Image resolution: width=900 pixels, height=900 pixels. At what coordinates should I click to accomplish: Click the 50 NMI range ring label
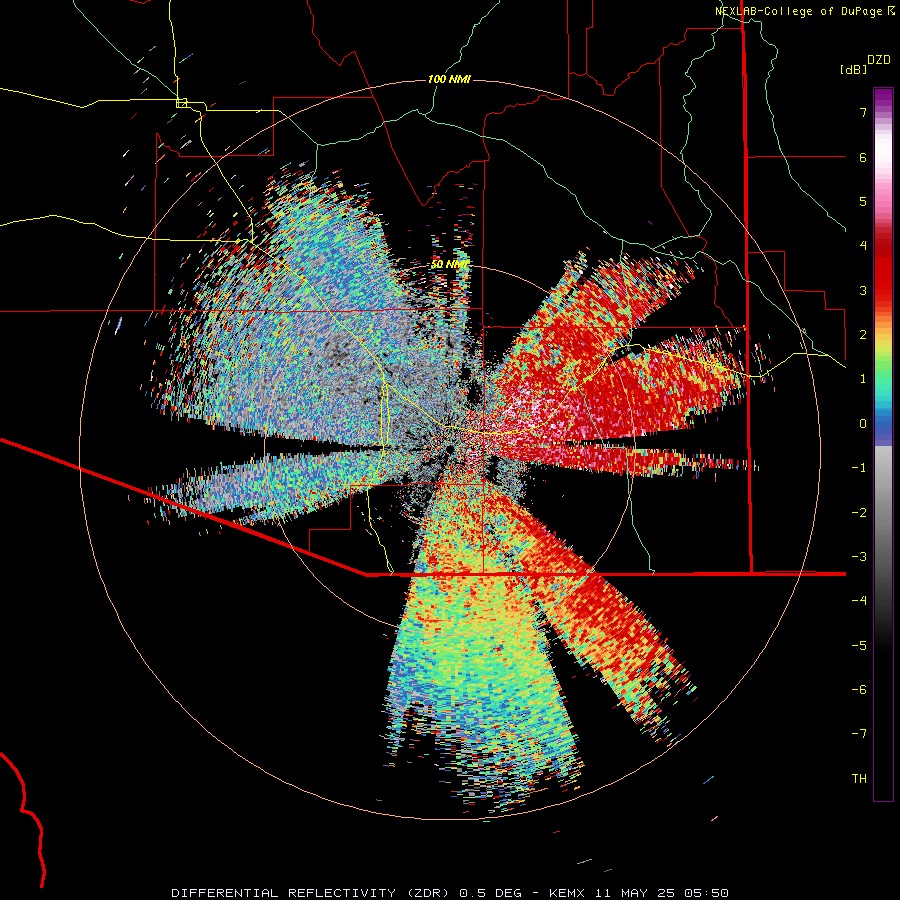click(x=449, y=265)
